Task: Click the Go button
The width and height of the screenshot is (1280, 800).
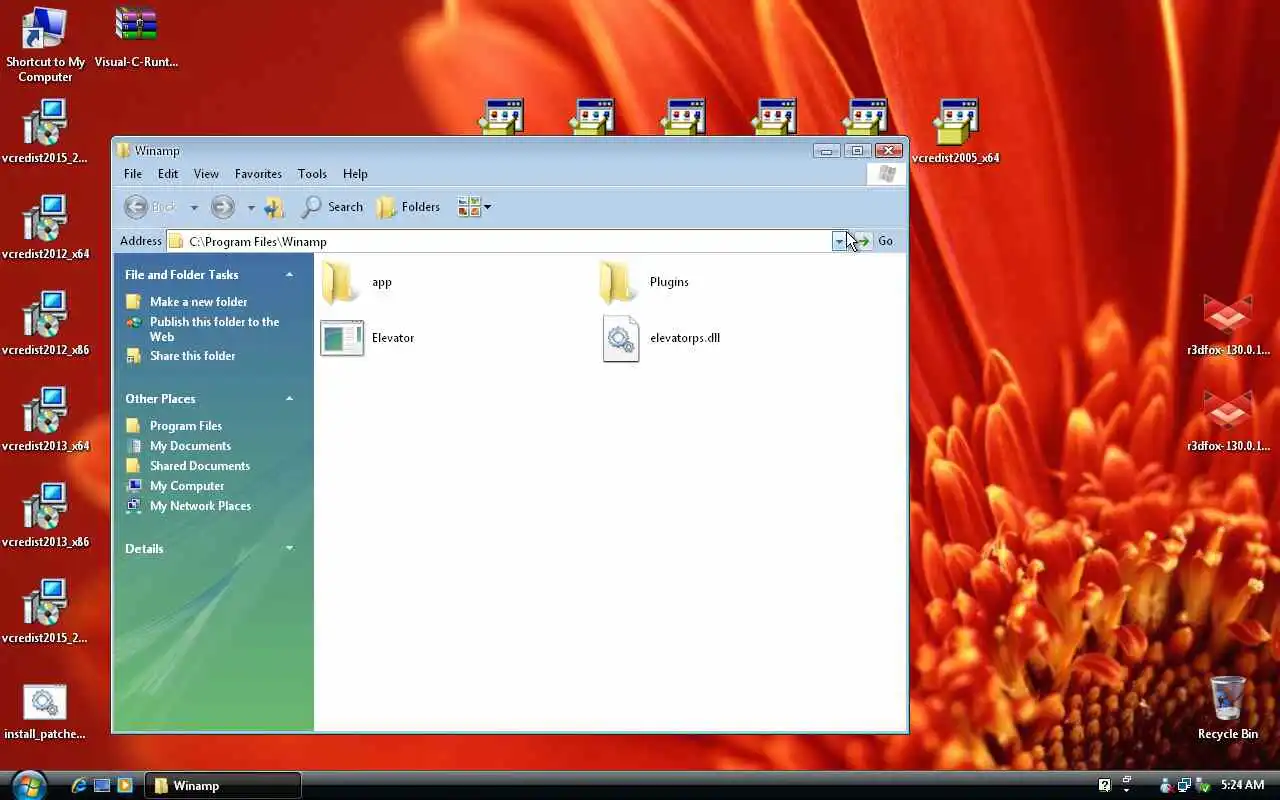Action: (875, 241)
